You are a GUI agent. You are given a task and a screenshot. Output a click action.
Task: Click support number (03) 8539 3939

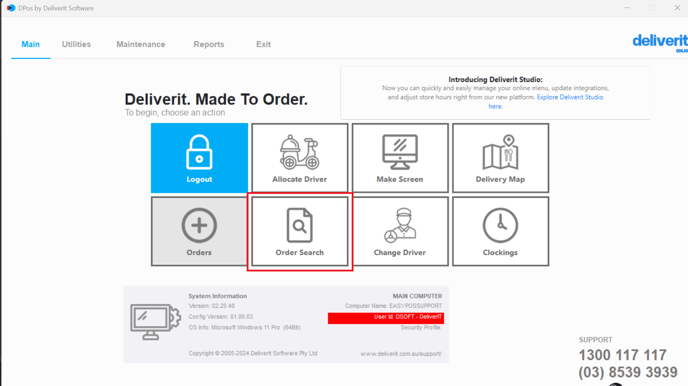(x=628, y=372)
